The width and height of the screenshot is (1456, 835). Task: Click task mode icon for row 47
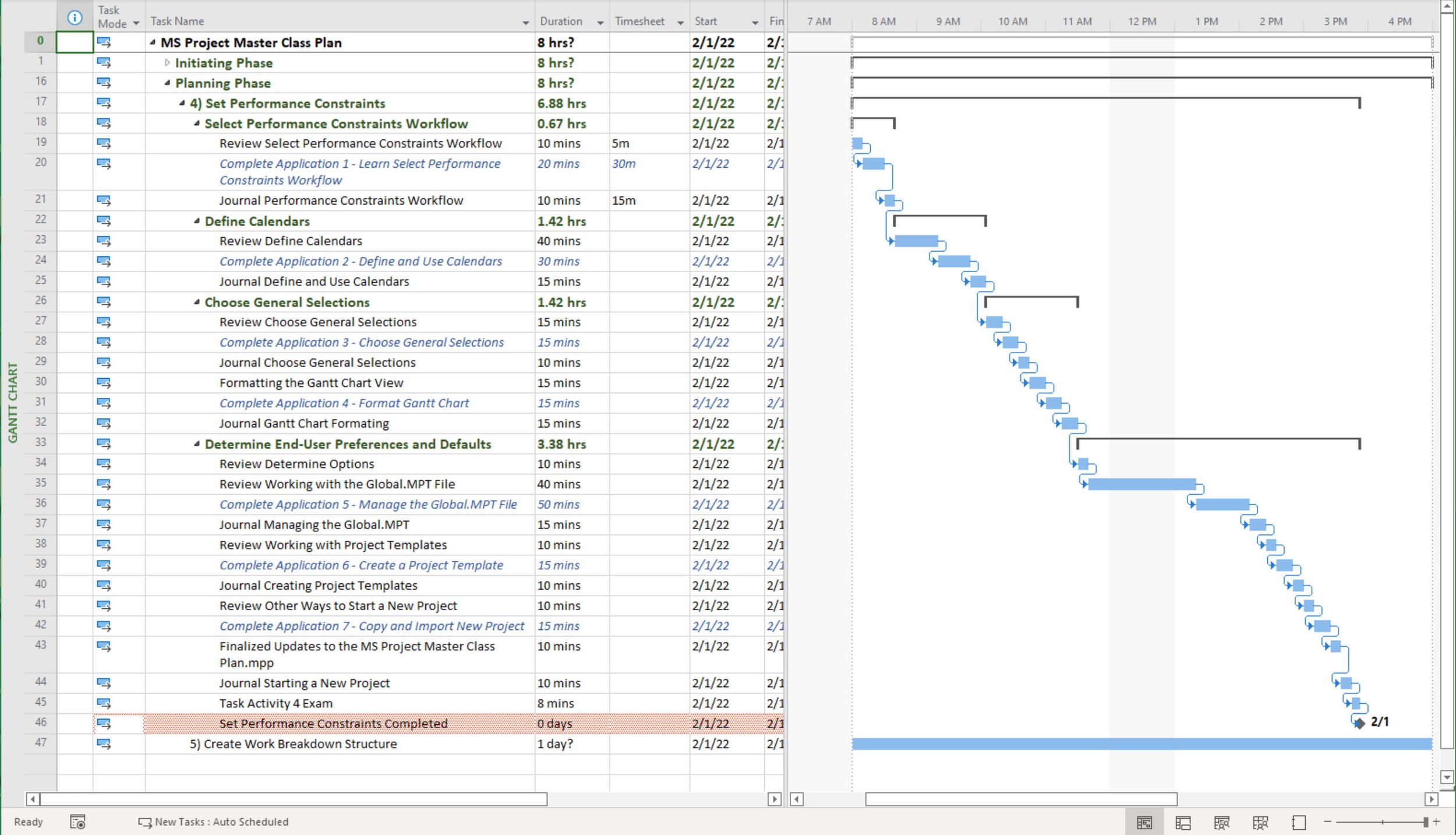(104, 744)
